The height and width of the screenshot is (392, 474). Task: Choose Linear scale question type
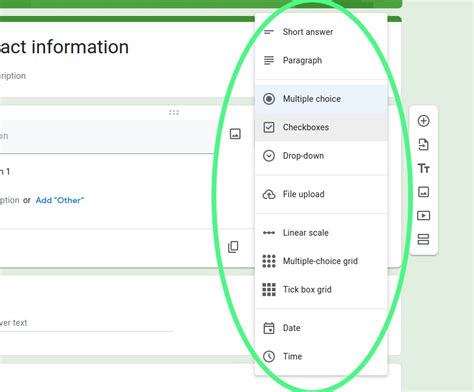321,233
